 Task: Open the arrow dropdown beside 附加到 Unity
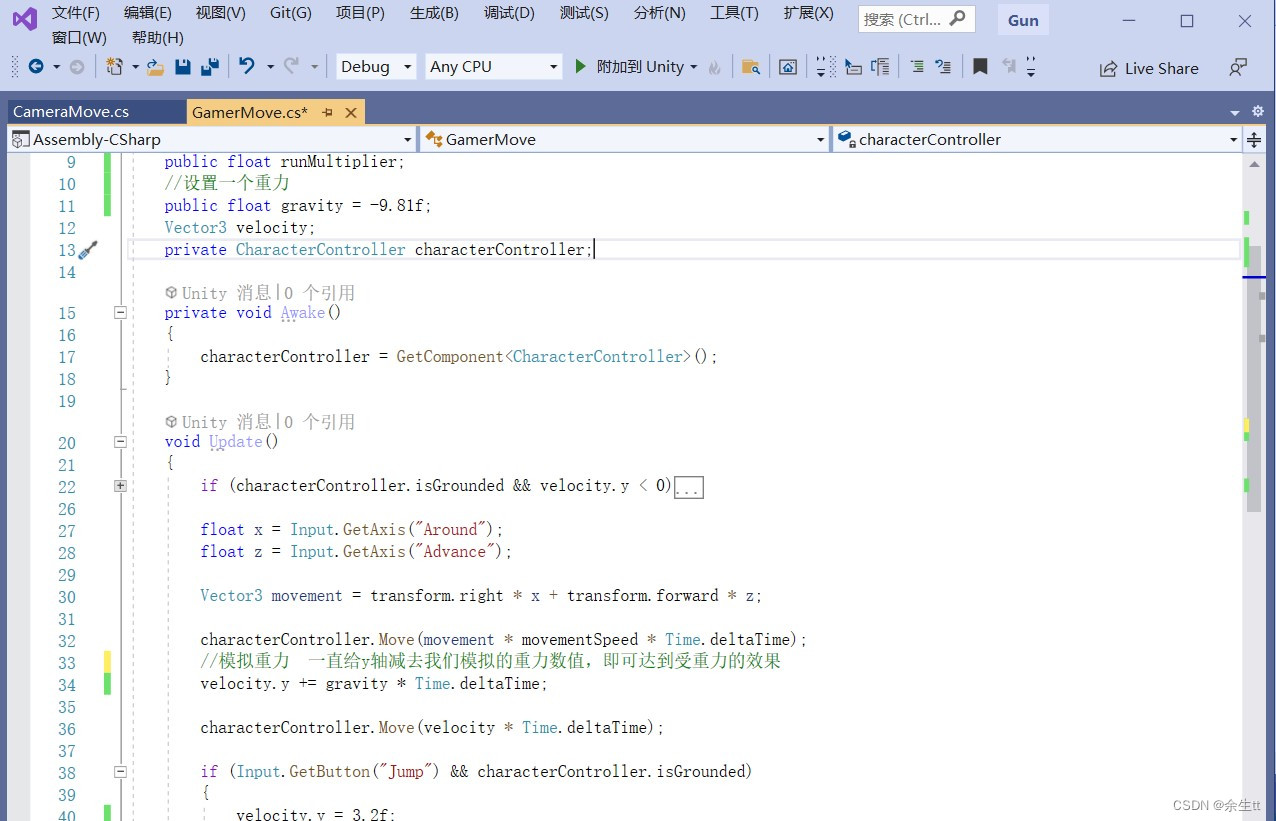coord(694,67)
